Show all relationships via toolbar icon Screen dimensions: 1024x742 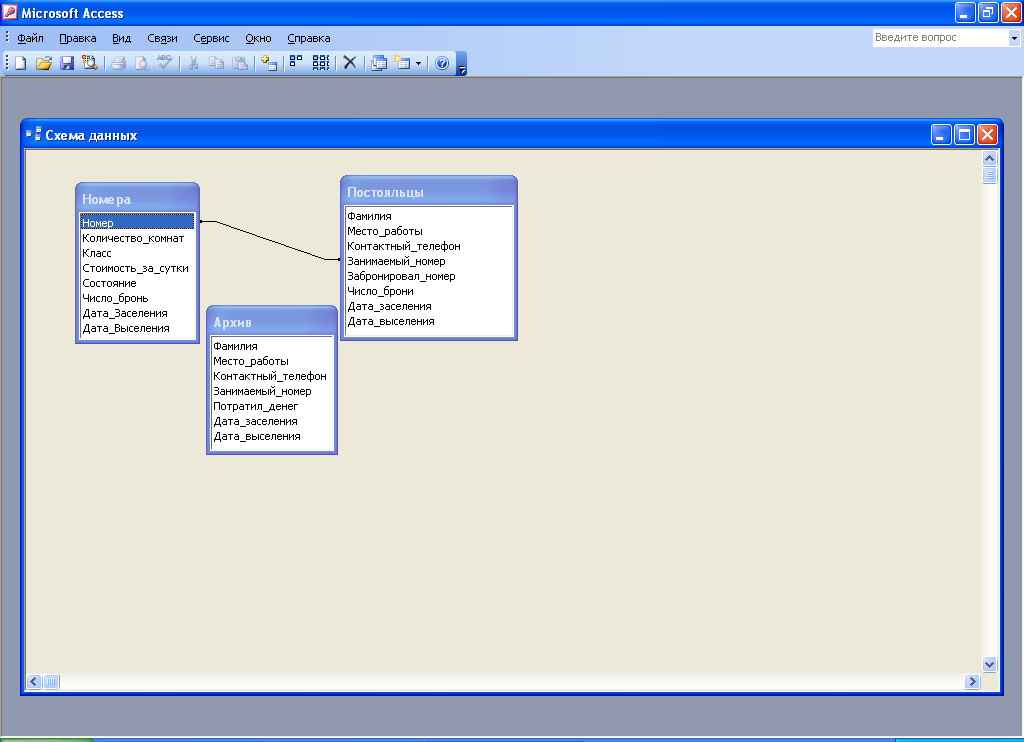(x=320, y=63)
